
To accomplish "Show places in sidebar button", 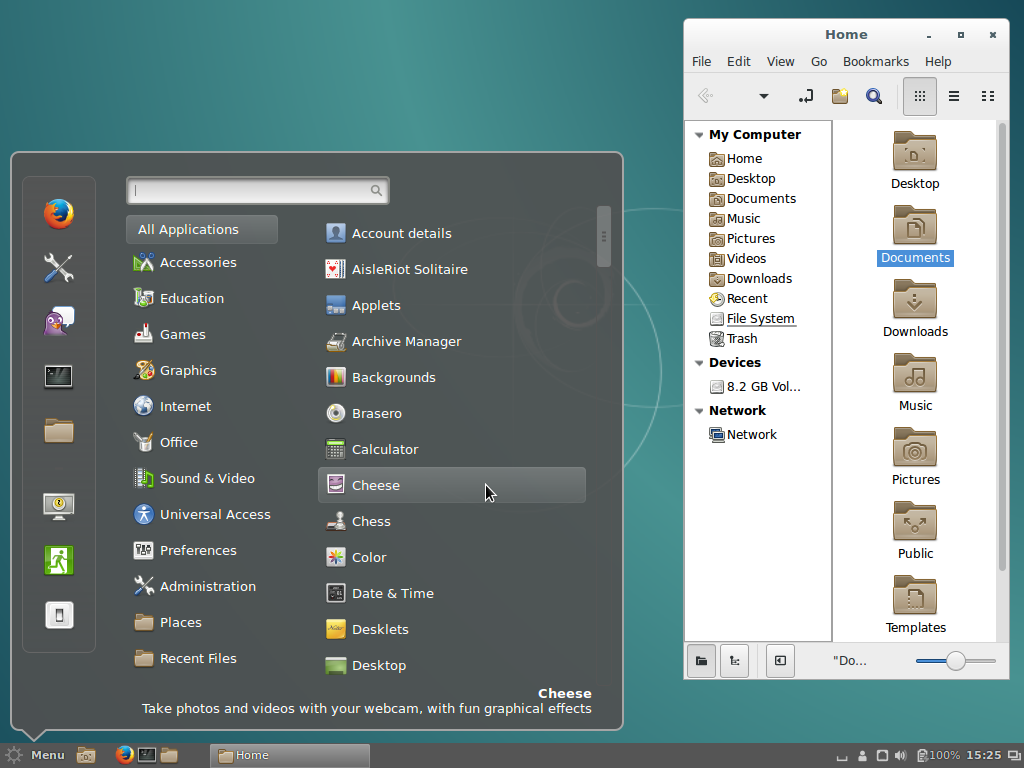I will pyautogui.click(x=701, y=661).
